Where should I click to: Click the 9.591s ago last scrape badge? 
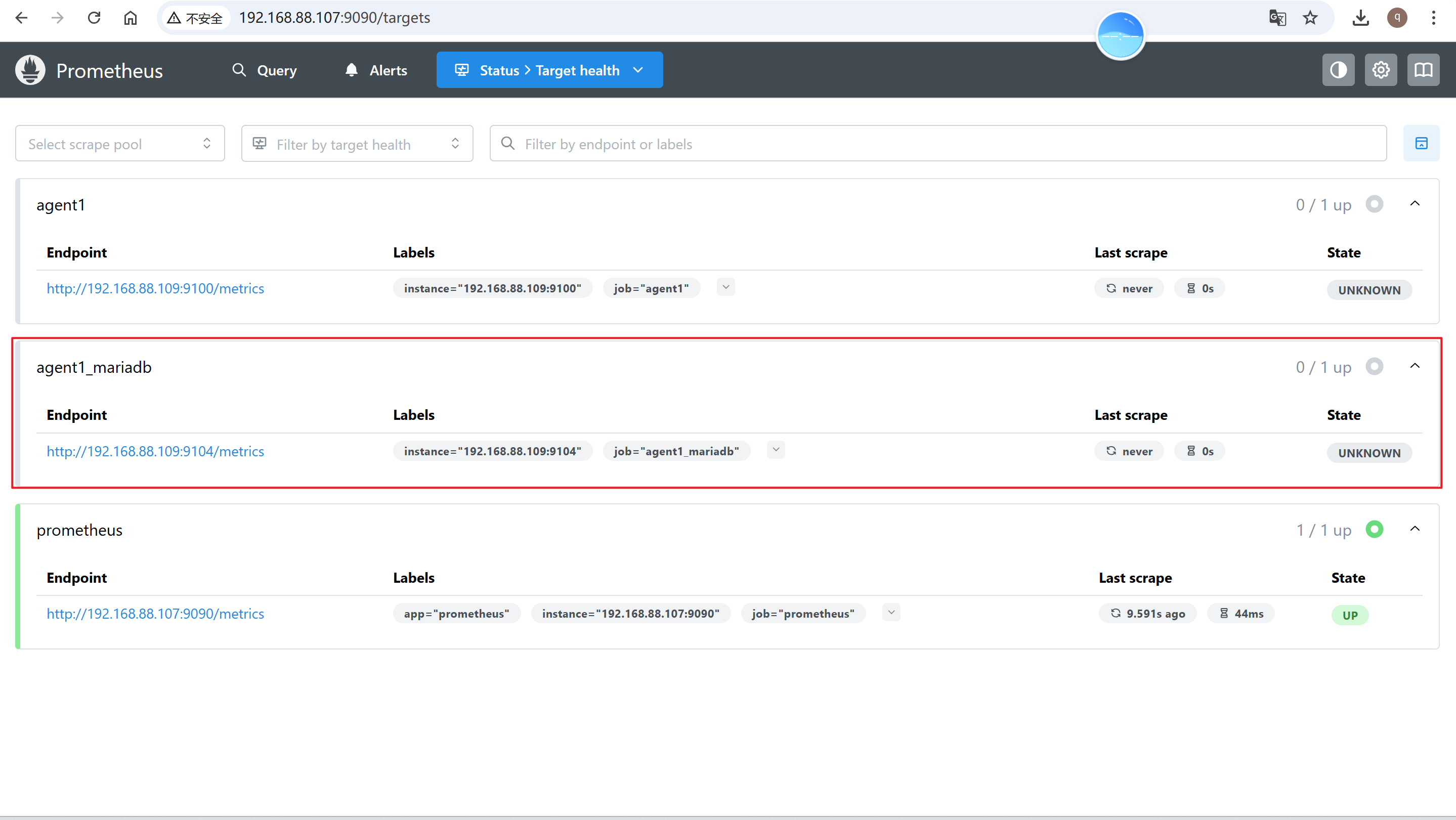[1148, 614]
